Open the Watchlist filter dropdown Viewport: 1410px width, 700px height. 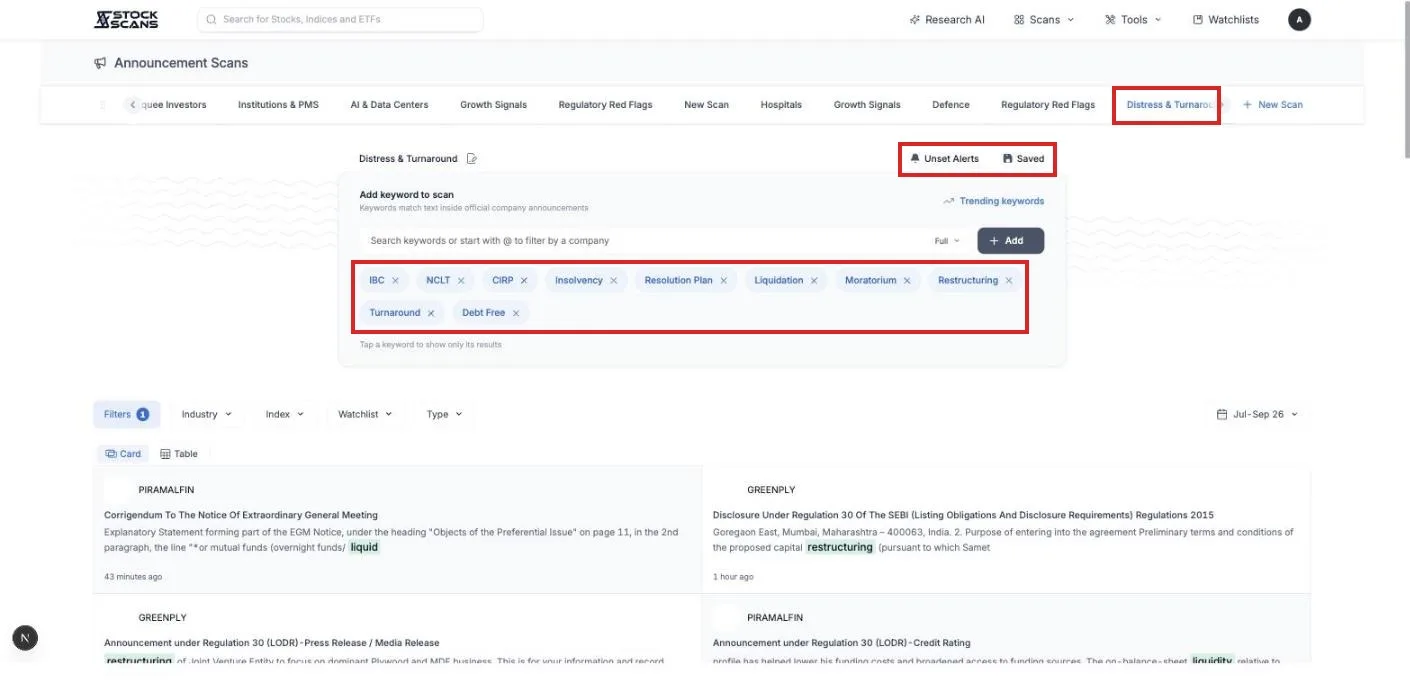point(365,414)
